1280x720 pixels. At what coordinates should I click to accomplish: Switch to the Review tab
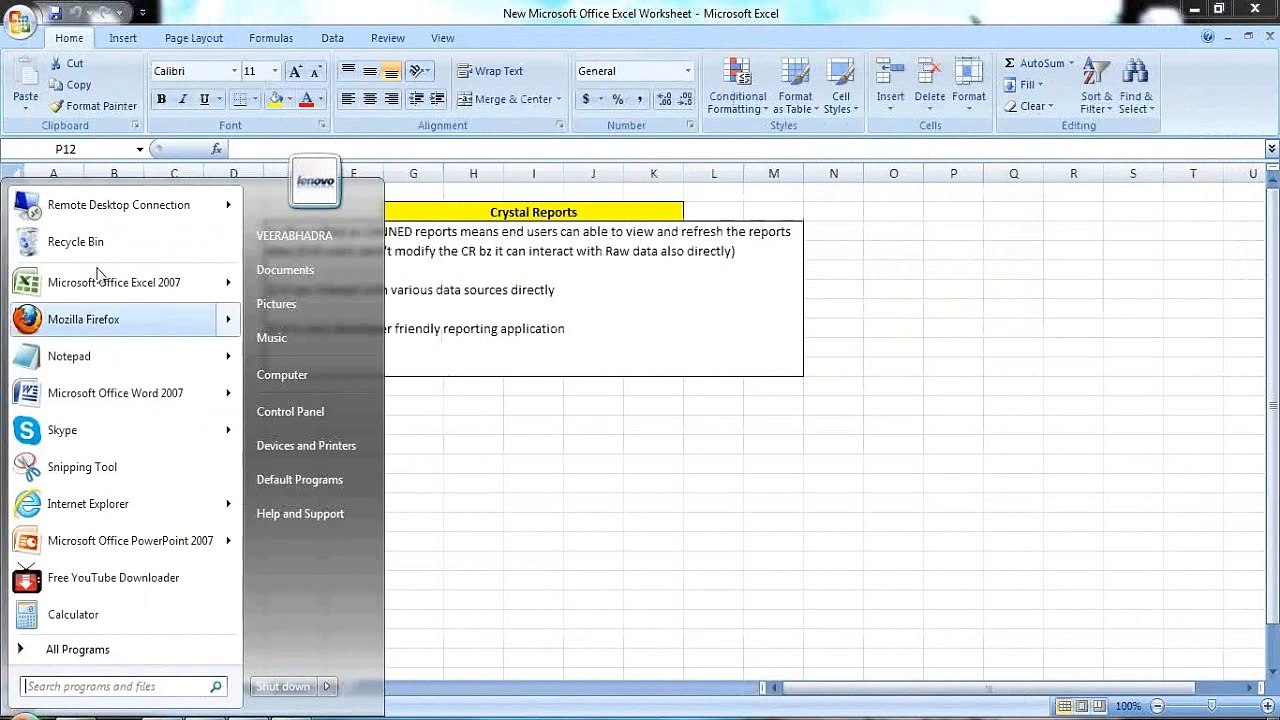coord(388,38)
